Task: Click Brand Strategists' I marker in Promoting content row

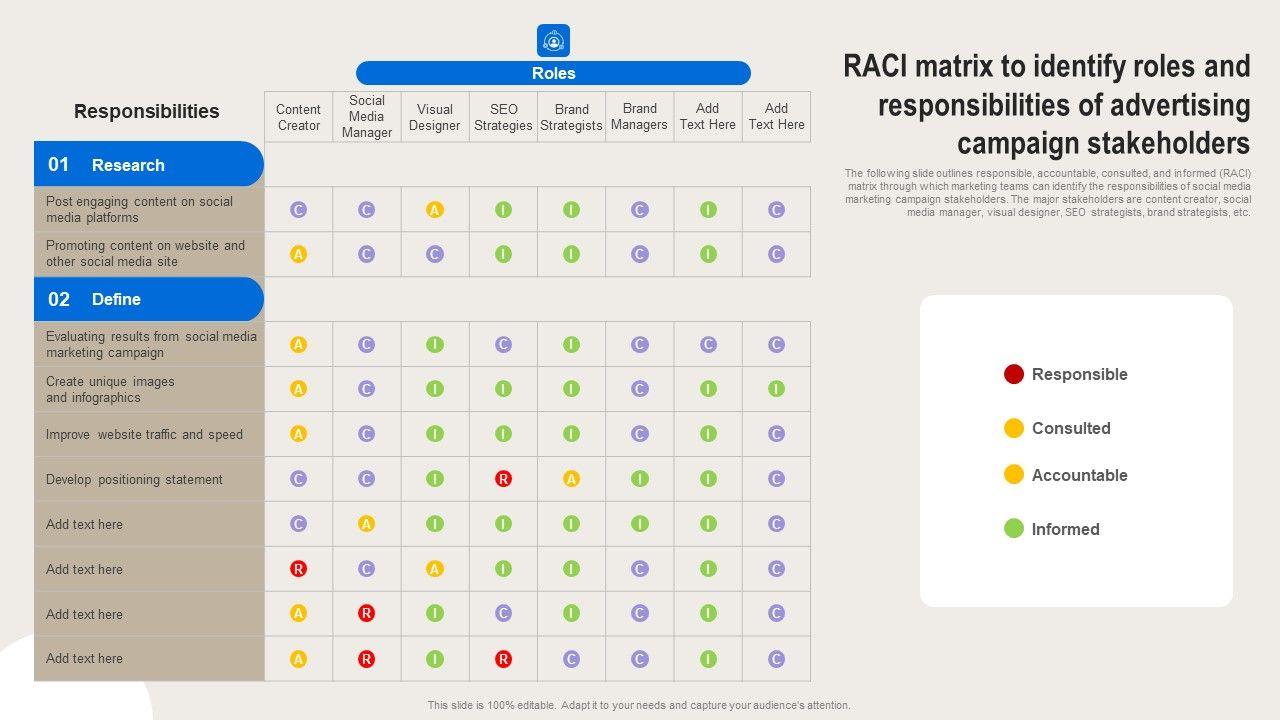Action: (x=571, y=254)
